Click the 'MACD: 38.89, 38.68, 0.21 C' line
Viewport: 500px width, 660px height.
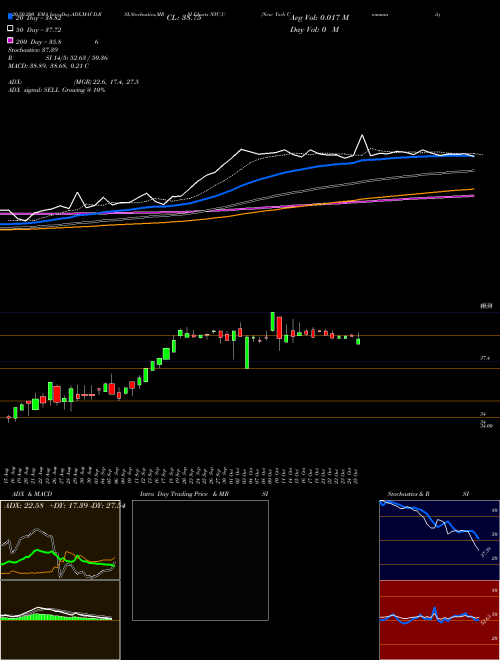pyautogui.click(x=48, y=66)
